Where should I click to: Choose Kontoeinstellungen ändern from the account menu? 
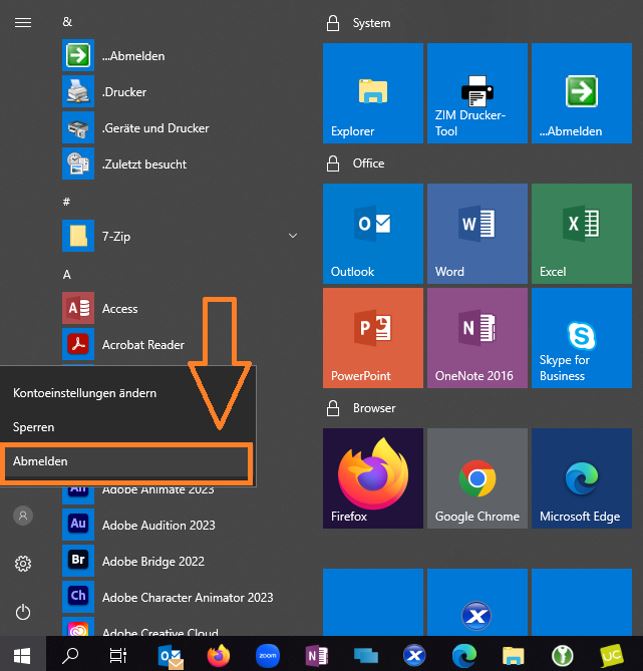click(85, 393)
